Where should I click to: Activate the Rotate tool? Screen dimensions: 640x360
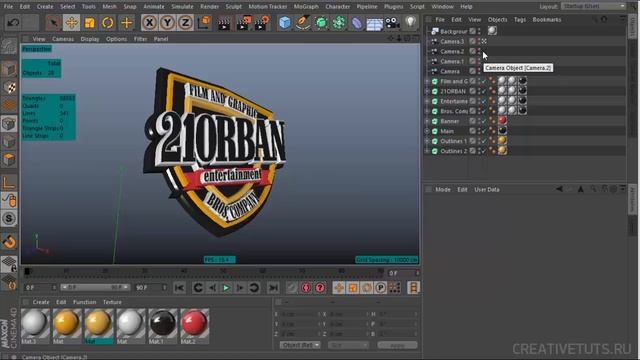pos(108,22)
